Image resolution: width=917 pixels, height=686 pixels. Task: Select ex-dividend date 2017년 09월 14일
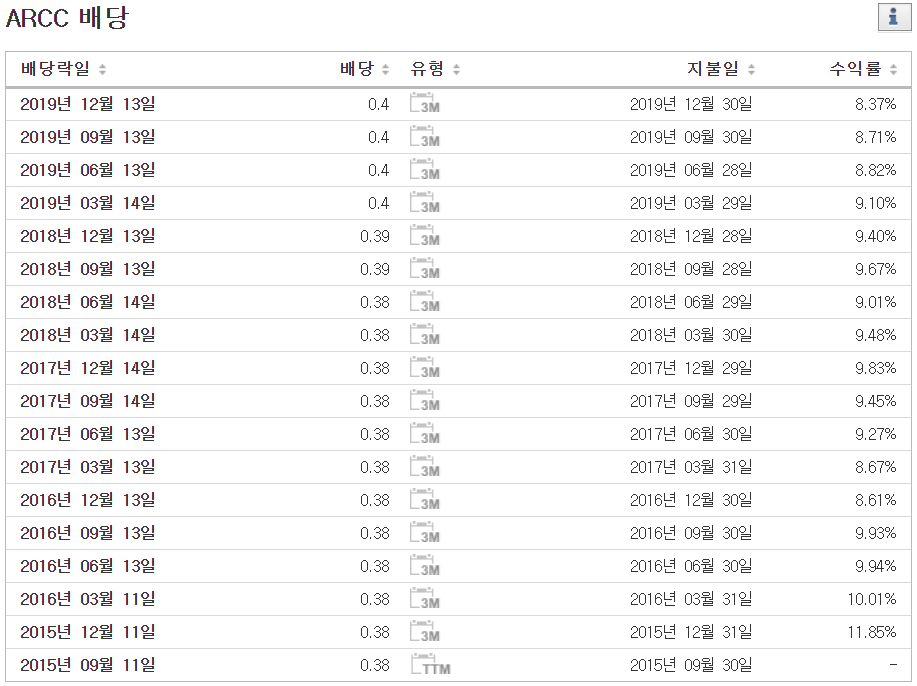[88, 401]
